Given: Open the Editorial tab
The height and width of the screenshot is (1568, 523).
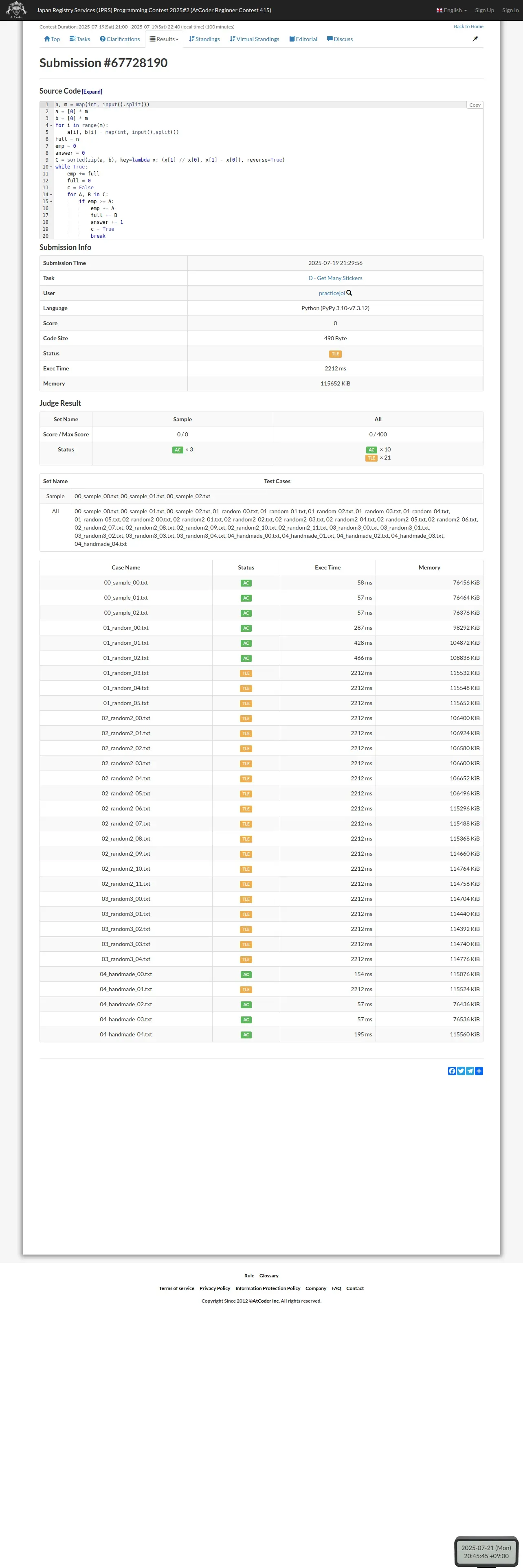Looking at the screenshot, I should (303, 39).
